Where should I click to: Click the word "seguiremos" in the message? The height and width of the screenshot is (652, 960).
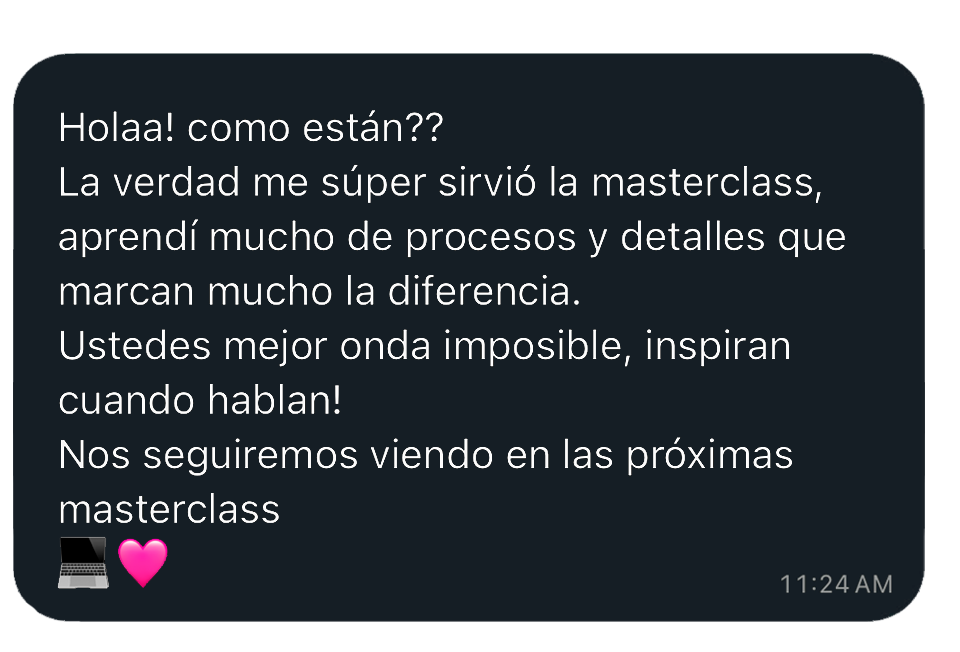point(250,455)
